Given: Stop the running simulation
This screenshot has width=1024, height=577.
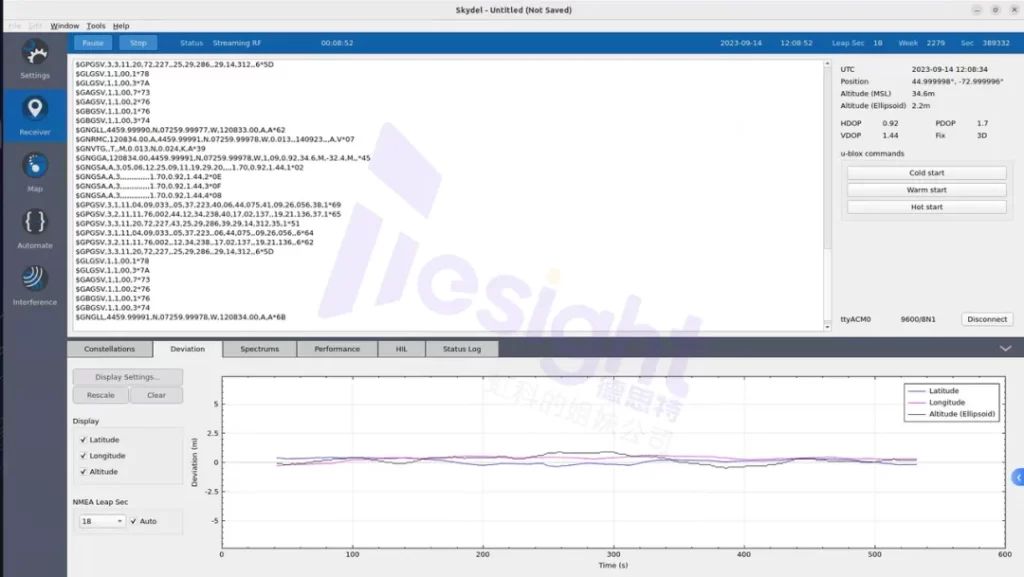Looking at the screenshot, I should coord(138,42).
